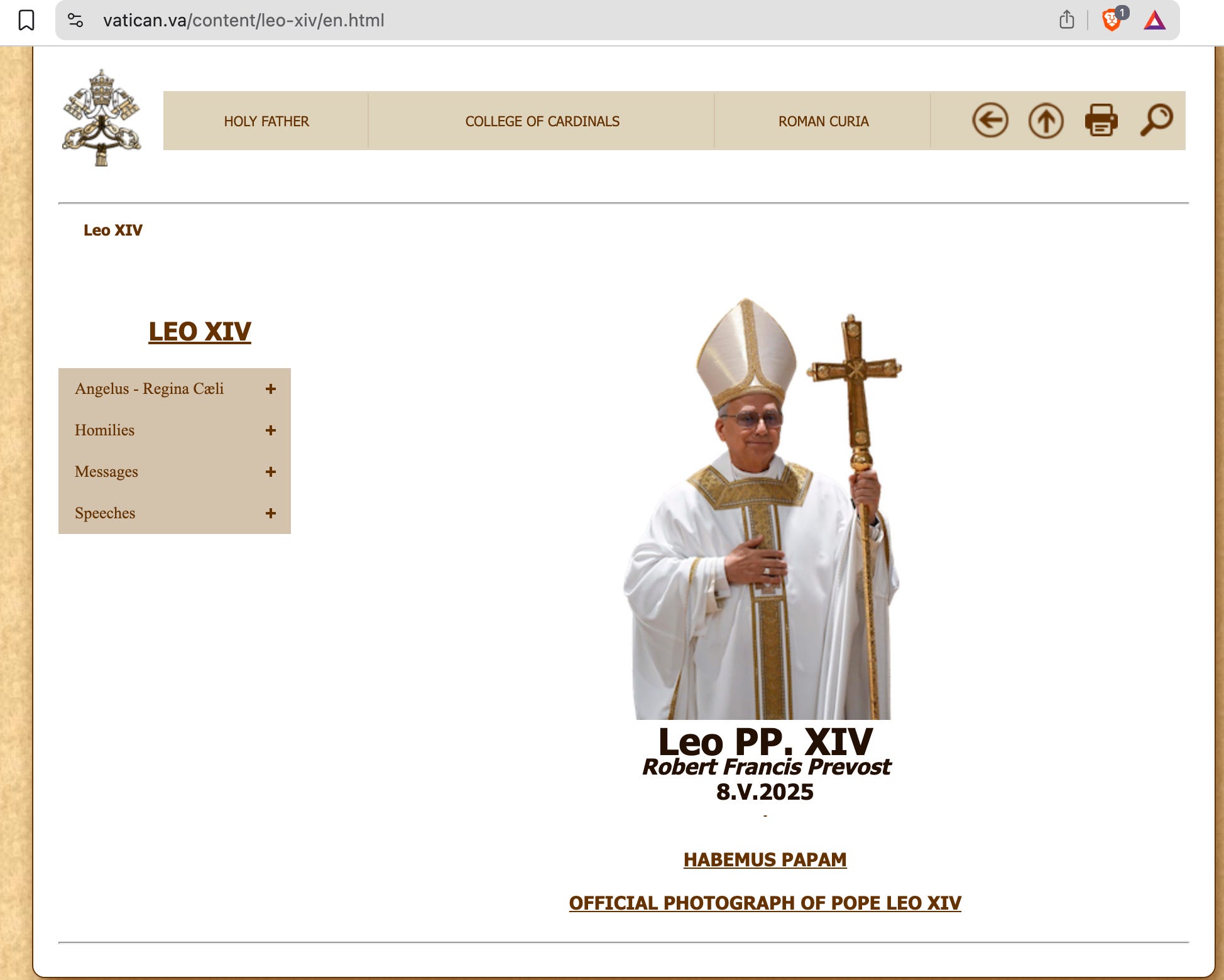
Task: Click the Brave Rewards triangle icon
Action: coord(1155,21)
